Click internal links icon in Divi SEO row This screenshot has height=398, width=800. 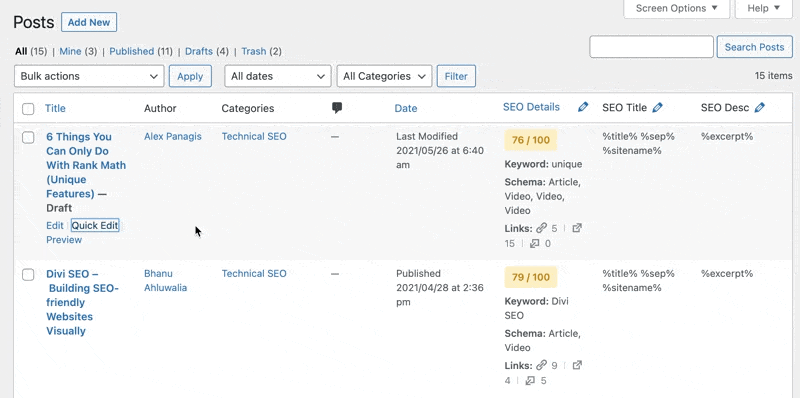541,365
